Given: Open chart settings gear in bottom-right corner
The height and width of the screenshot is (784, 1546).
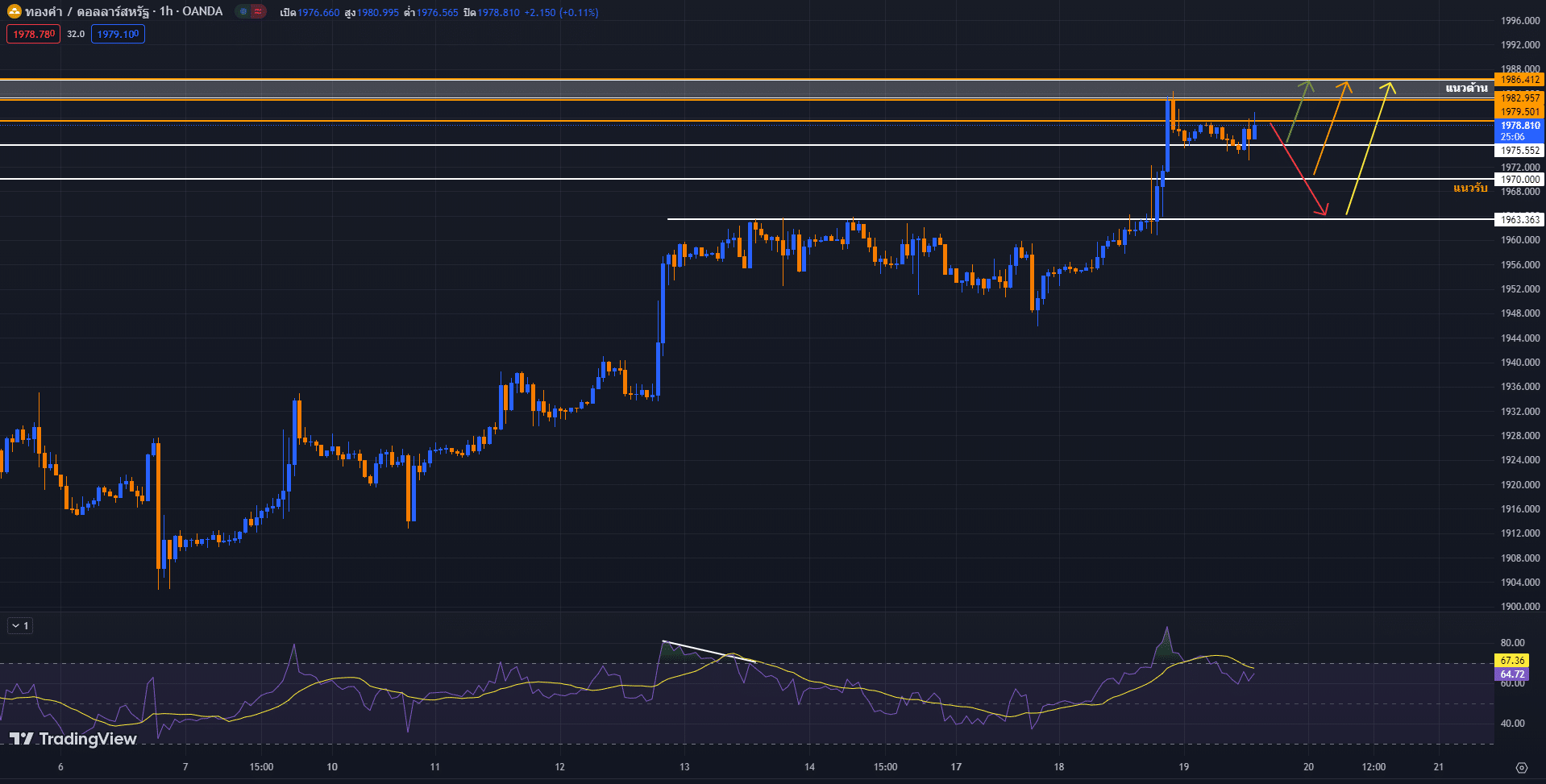Looking at the screenshot, I should click(x=1521, y=767).
